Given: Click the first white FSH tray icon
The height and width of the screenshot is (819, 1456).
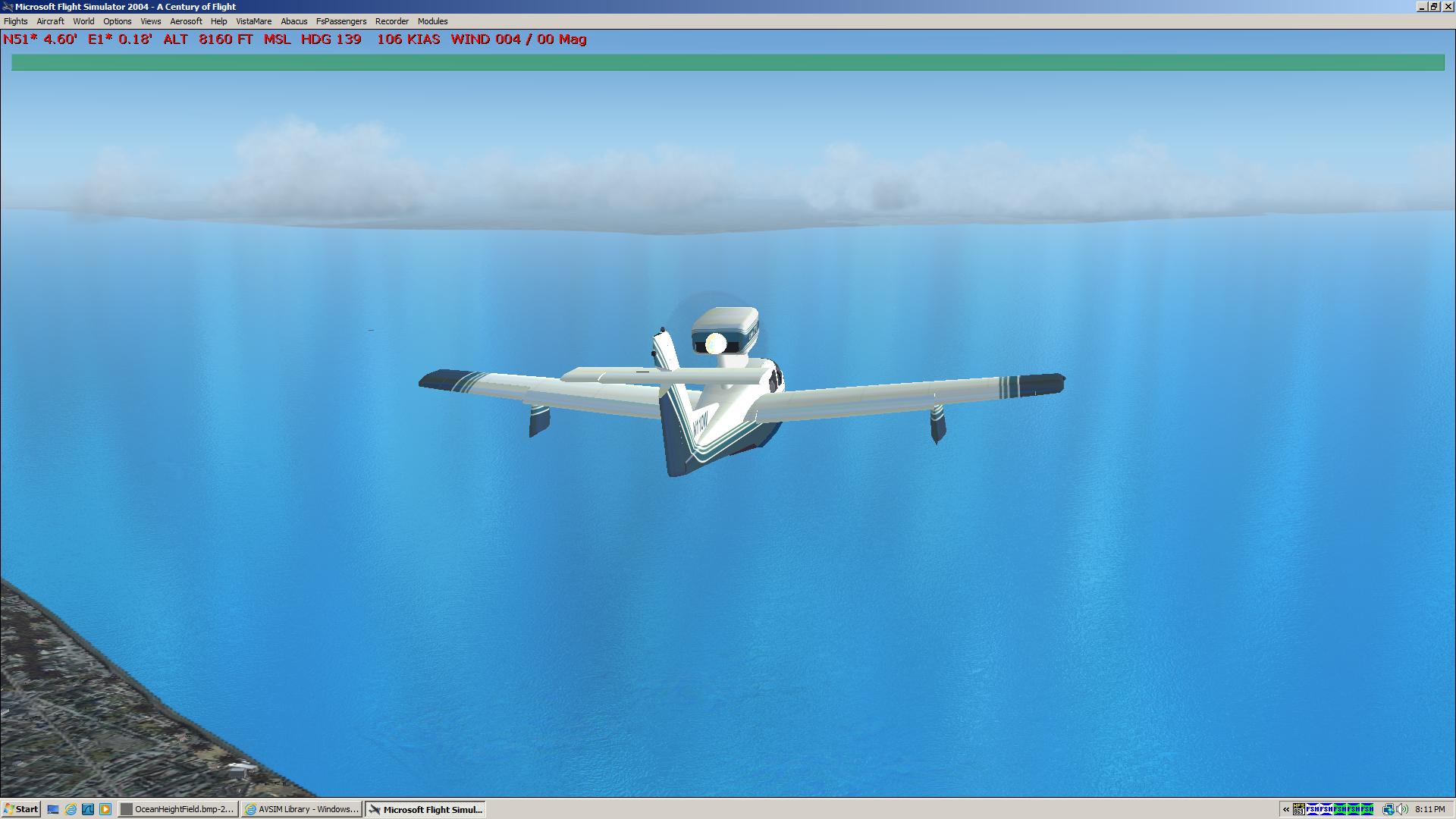Looking at the screenshot, I should 1313,809.
